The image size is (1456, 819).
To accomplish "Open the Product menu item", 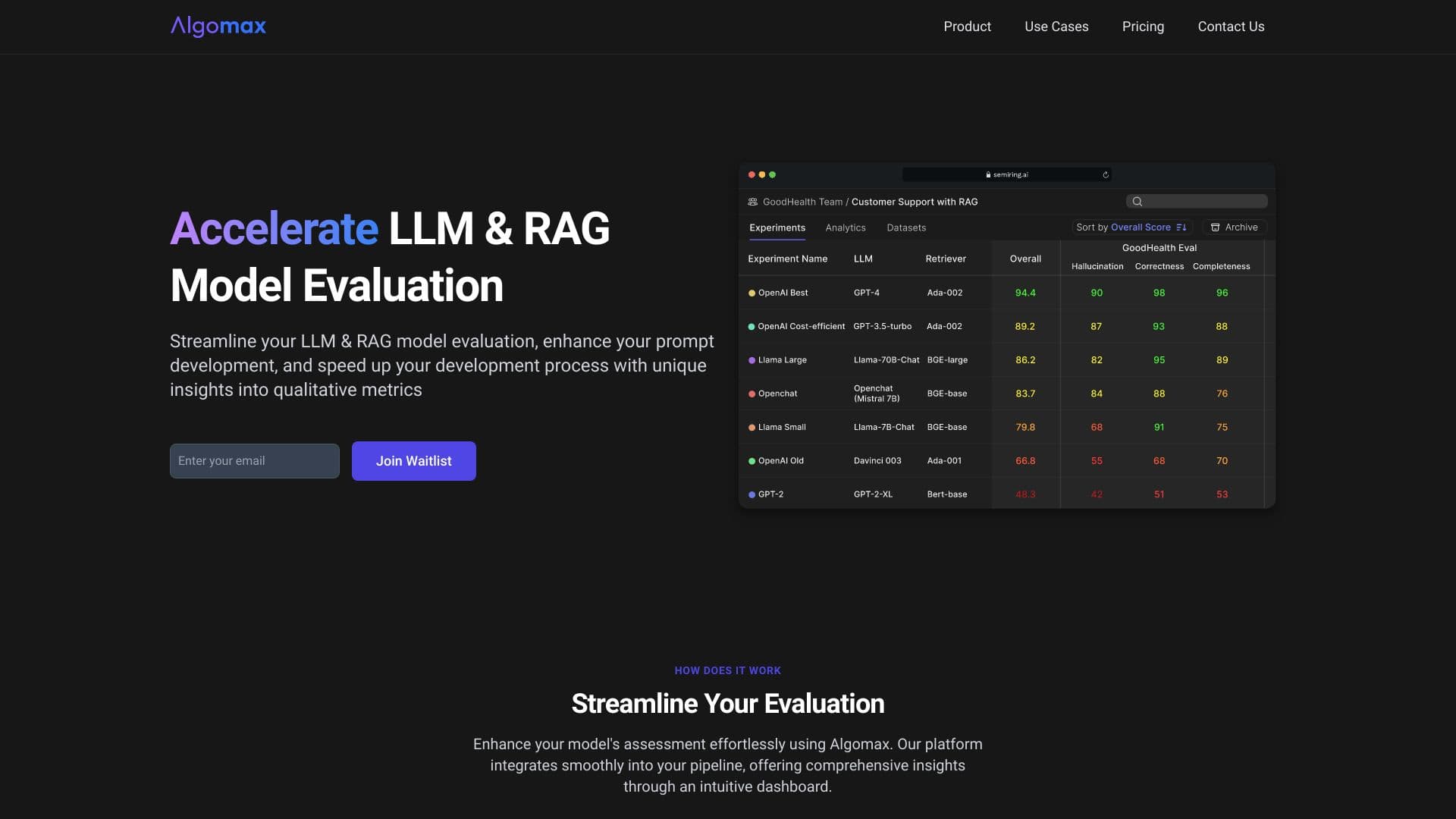I will click(966, 27).
